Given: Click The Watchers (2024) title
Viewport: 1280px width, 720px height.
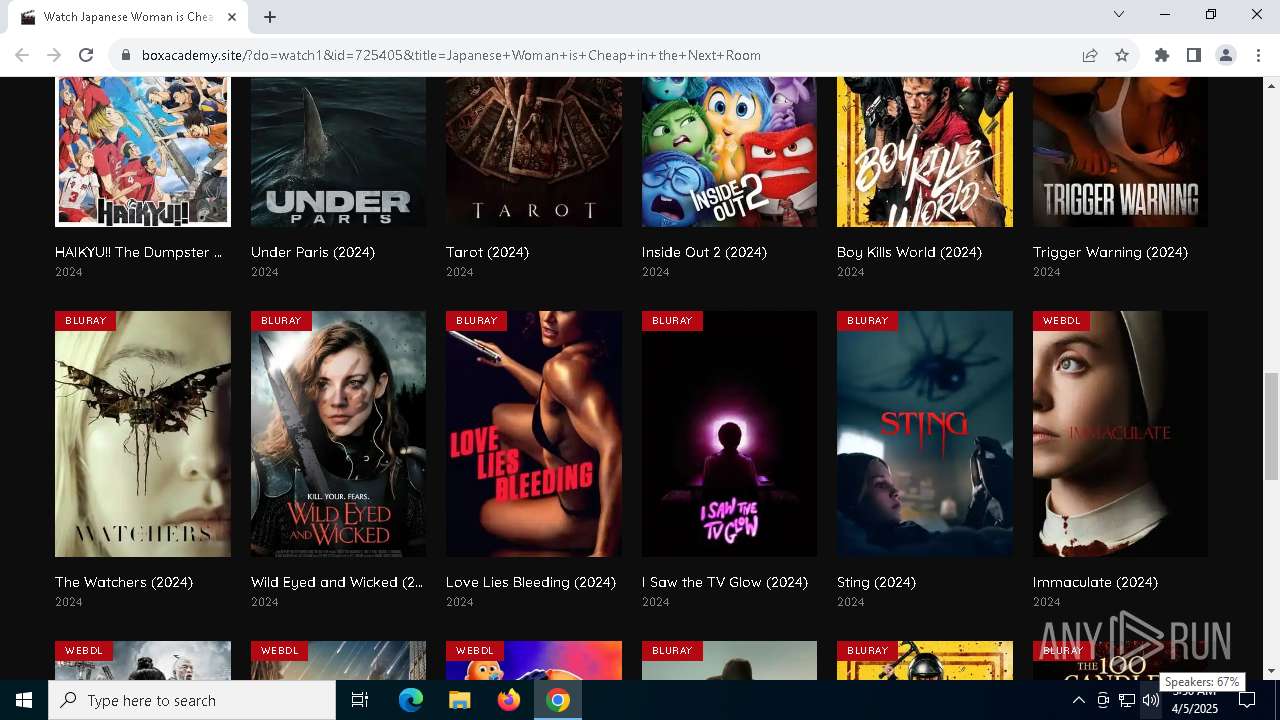Looking at the screenshot, I should 124,582.
